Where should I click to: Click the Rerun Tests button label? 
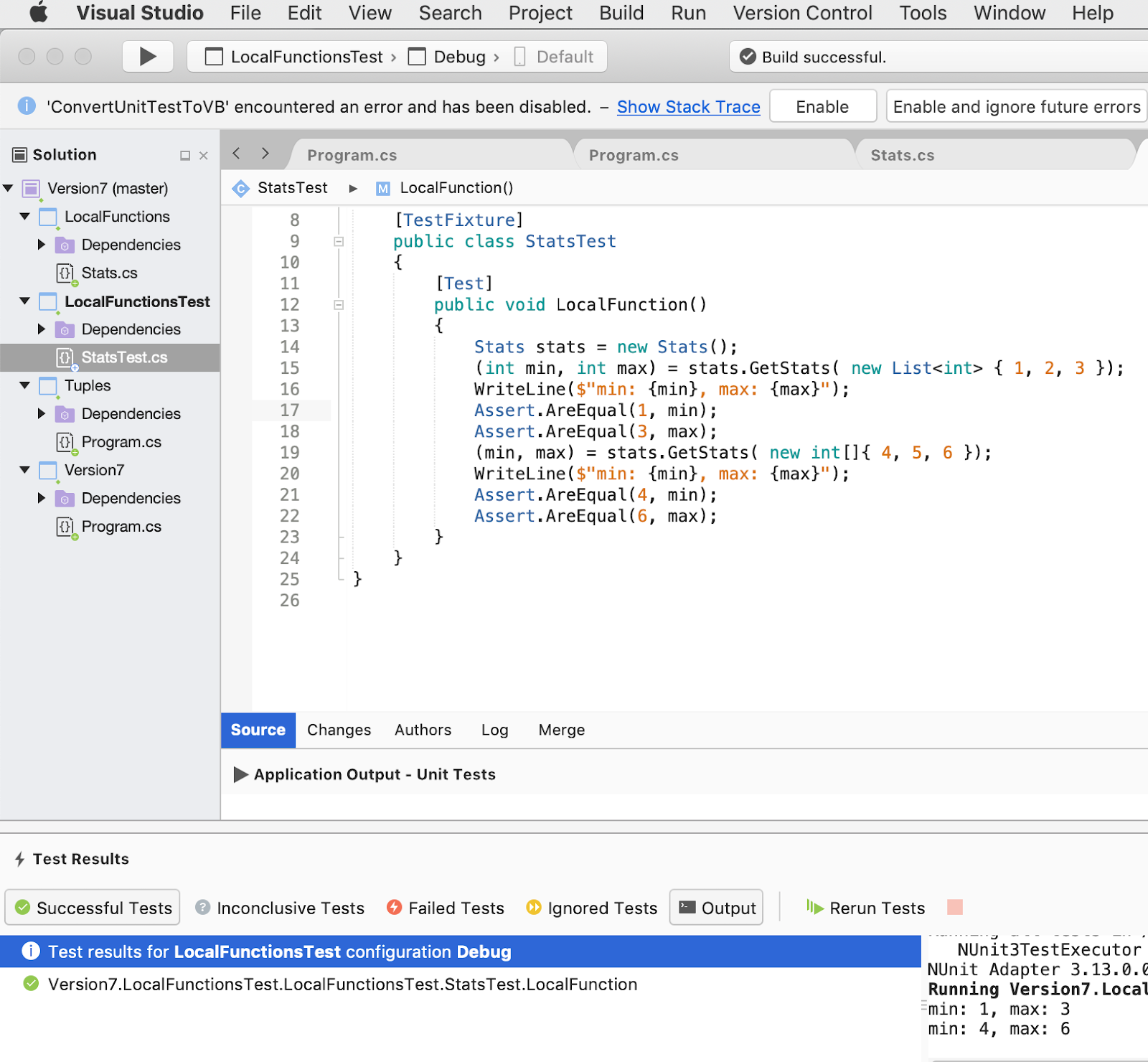click(x=877, y=908)
